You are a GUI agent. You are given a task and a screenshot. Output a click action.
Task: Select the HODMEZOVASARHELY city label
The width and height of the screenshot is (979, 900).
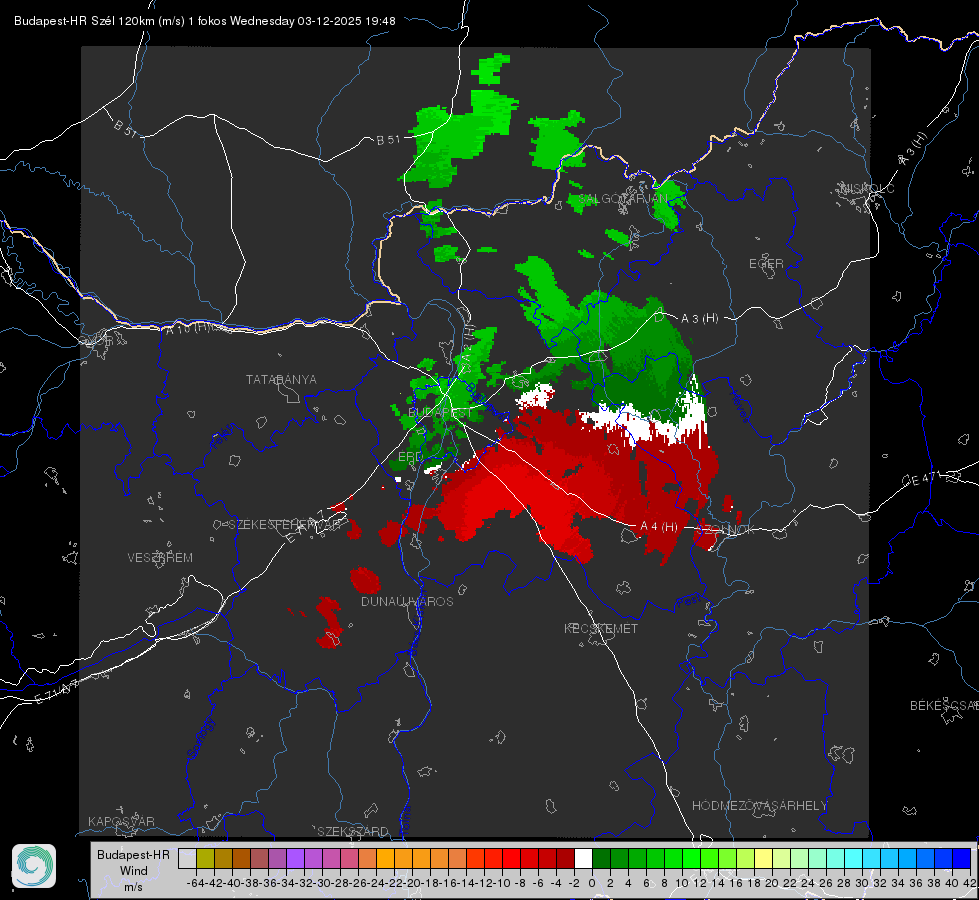coord(760,806)
